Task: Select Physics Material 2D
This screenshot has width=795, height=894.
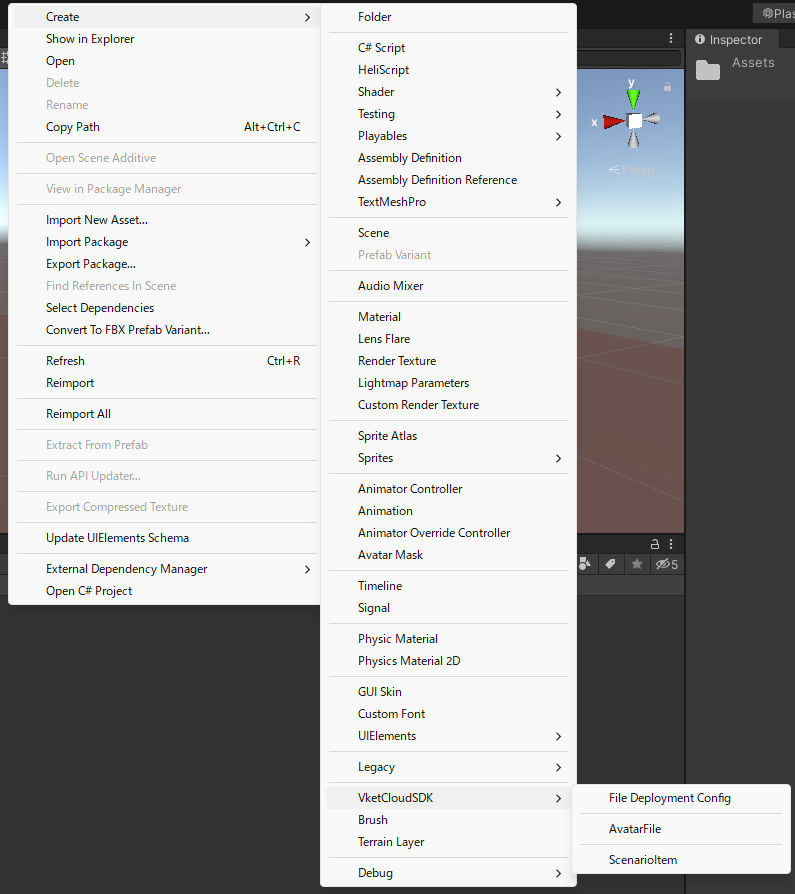Action: click(x=448, y=661)
